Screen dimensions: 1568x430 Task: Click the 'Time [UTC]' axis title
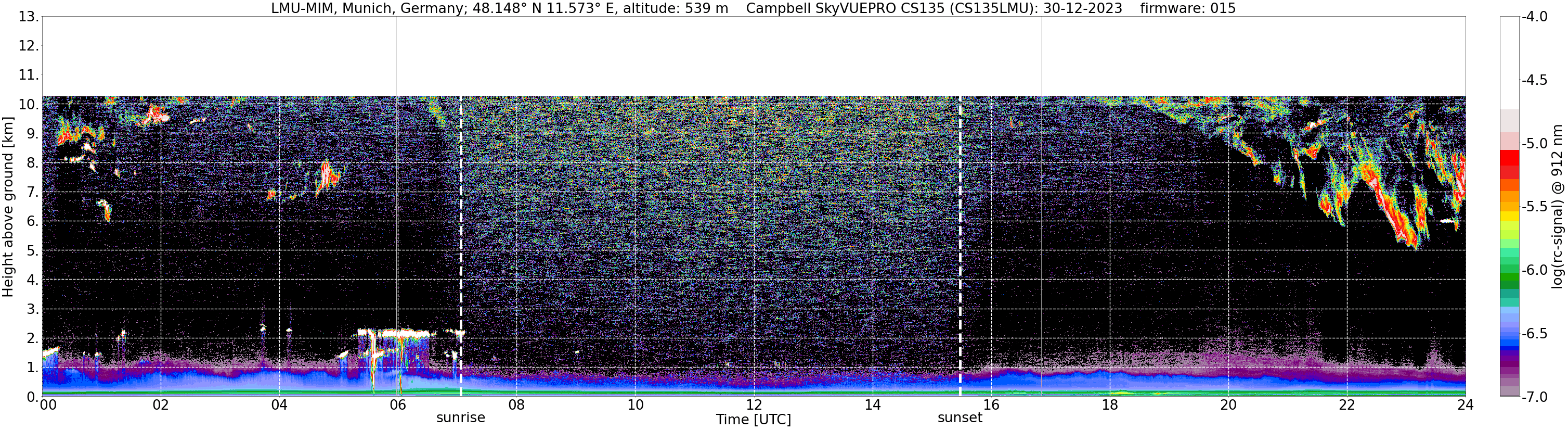754,420
